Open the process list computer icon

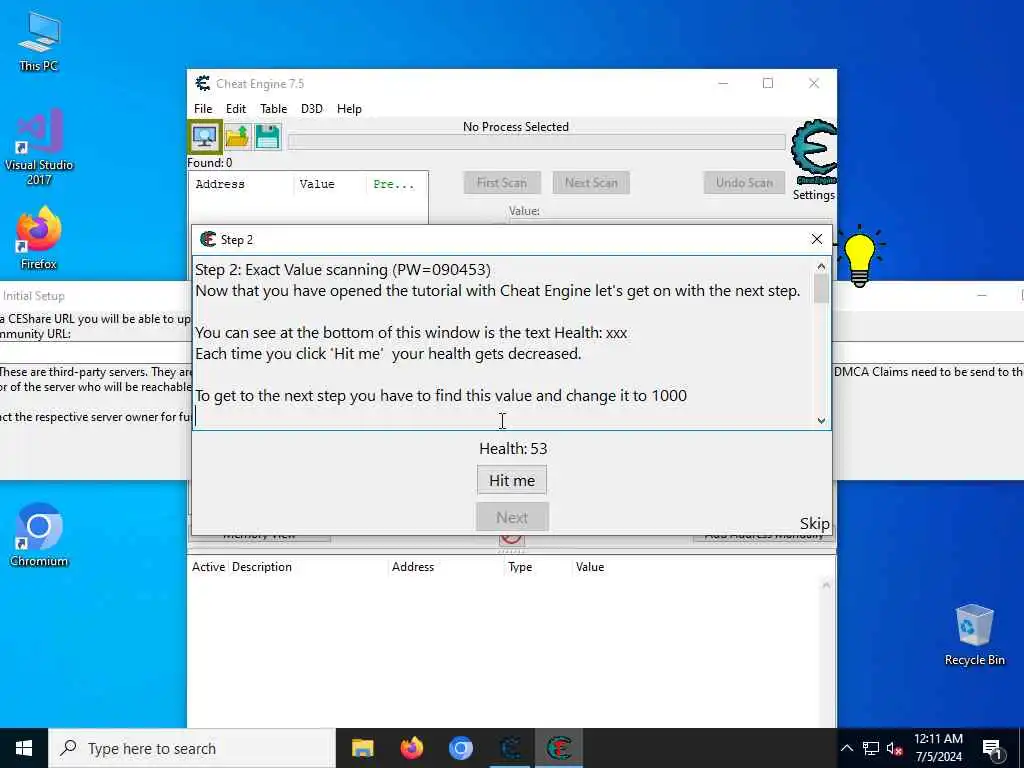point(205,137)
